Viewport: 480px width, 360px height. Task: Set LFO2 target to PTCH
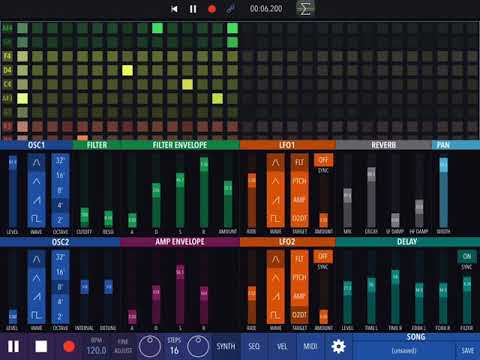[299, 278]
